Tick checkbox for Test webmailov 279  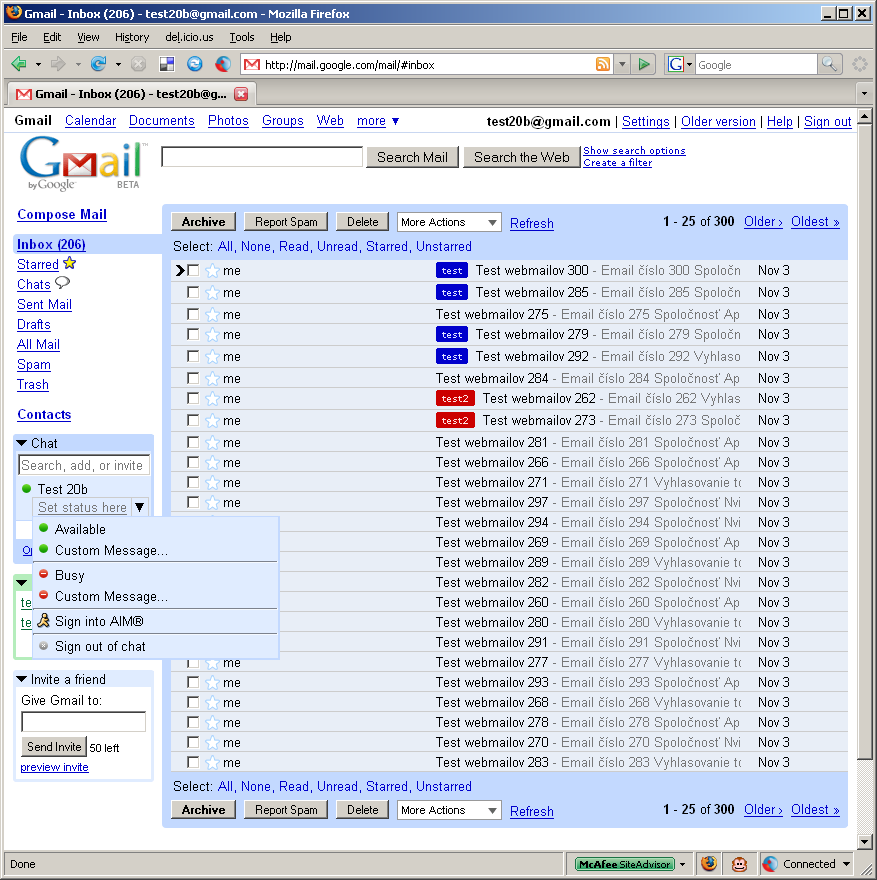[x=193, y=334]
